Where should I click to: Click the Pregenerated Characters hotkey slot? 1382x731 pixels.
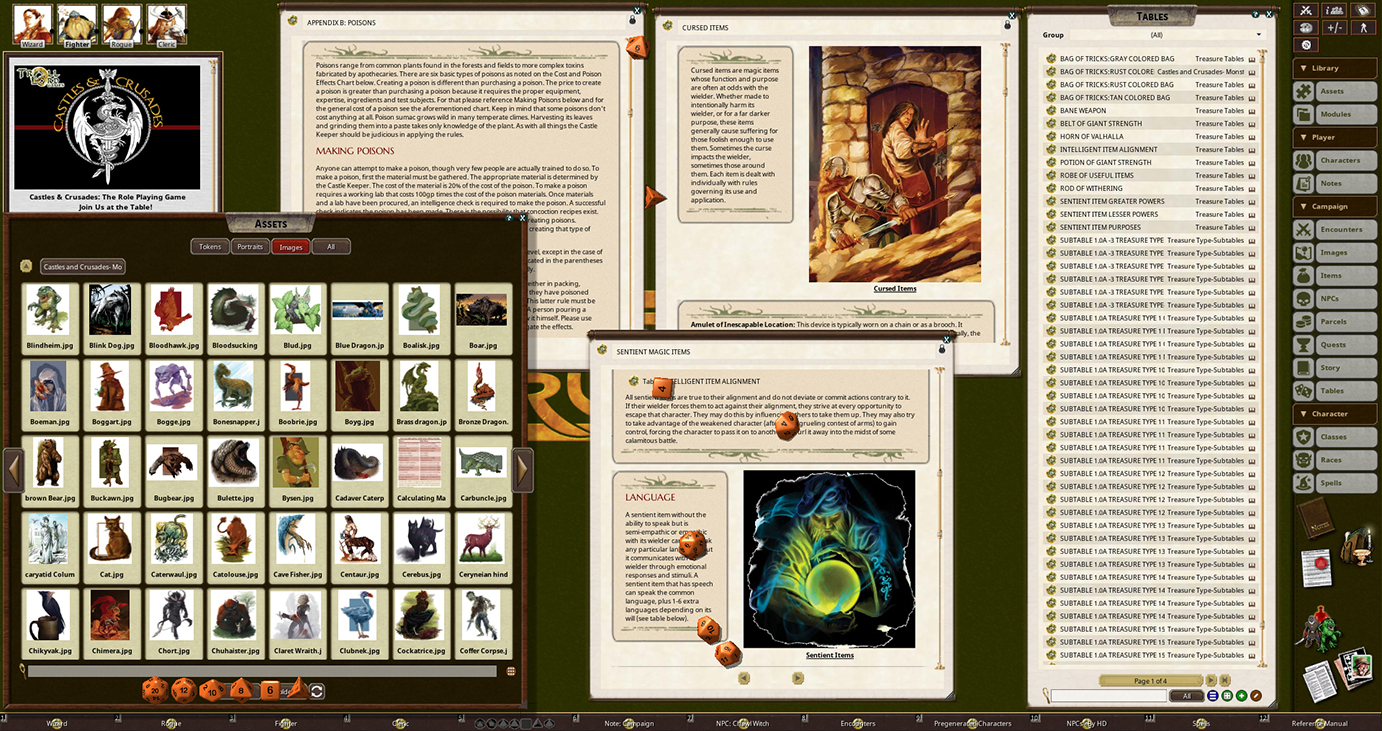click(972, 723)
